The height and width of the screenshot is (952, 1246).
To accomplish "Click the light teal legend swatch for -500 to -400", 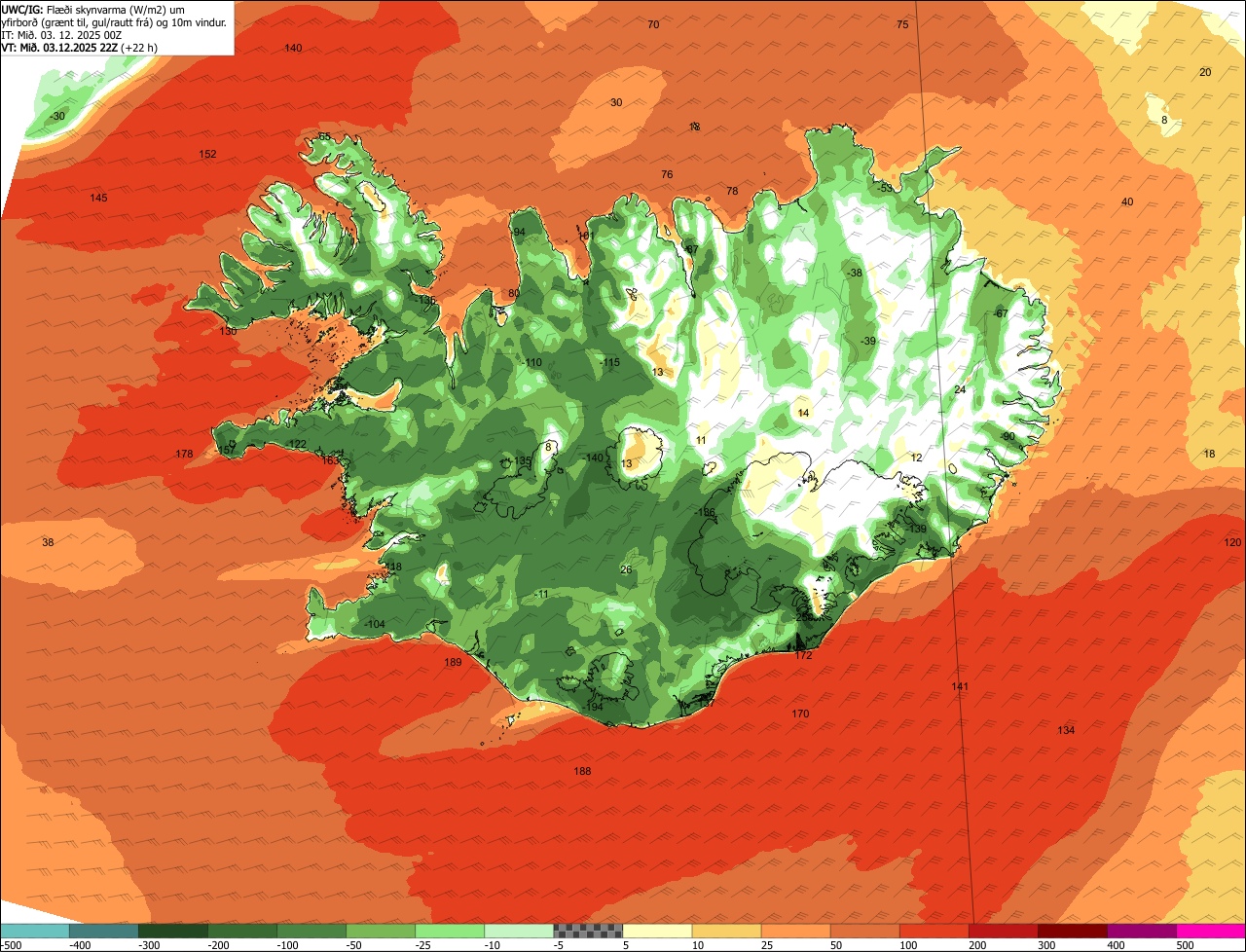I will 34,931.
